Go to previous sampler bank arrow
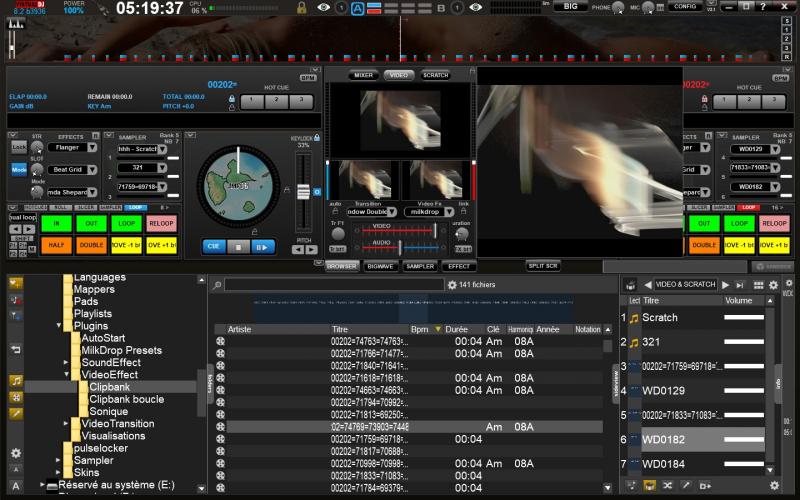 click(x=647, y=285)
